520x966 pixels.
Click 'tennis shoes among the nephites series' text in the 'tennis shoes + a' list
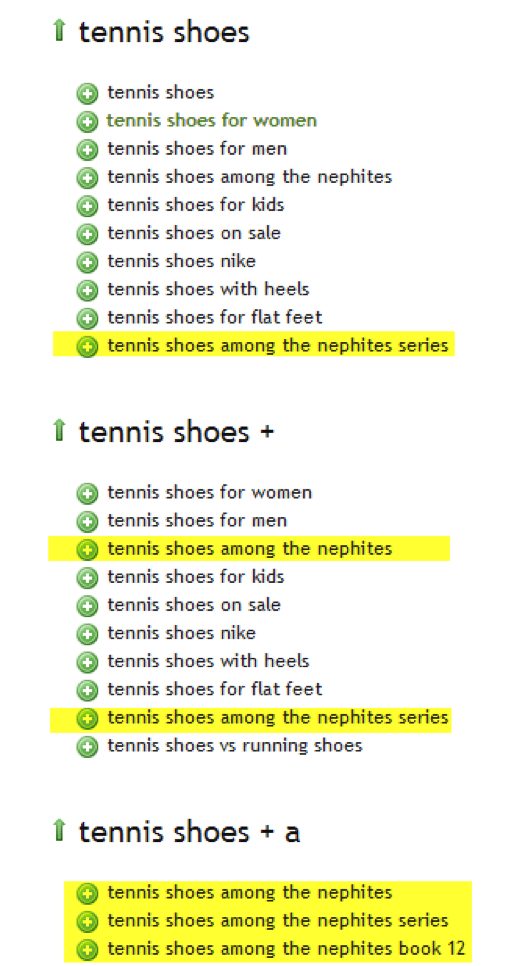tap(278, 921)
